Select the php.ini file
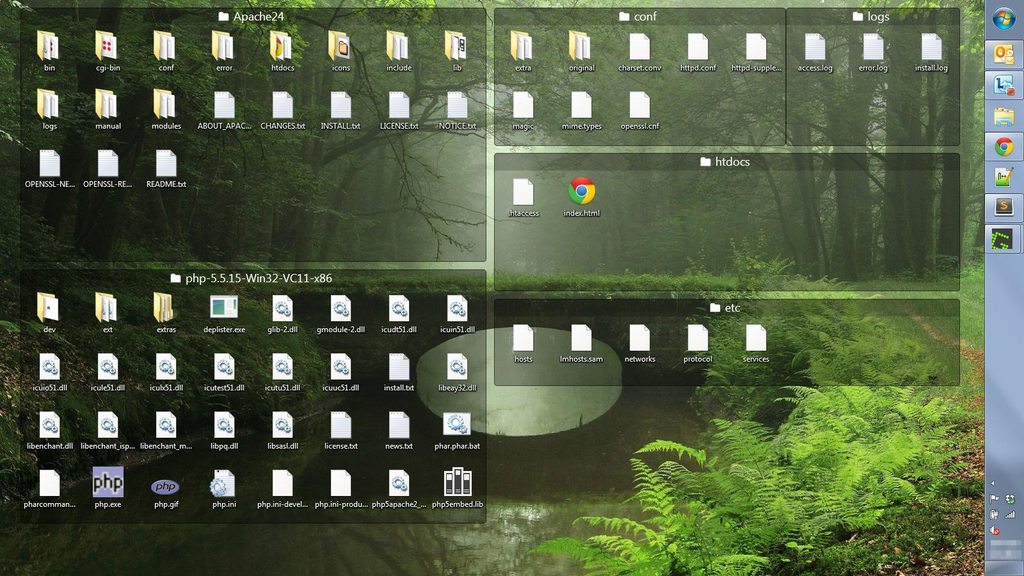 coord(224,487)
